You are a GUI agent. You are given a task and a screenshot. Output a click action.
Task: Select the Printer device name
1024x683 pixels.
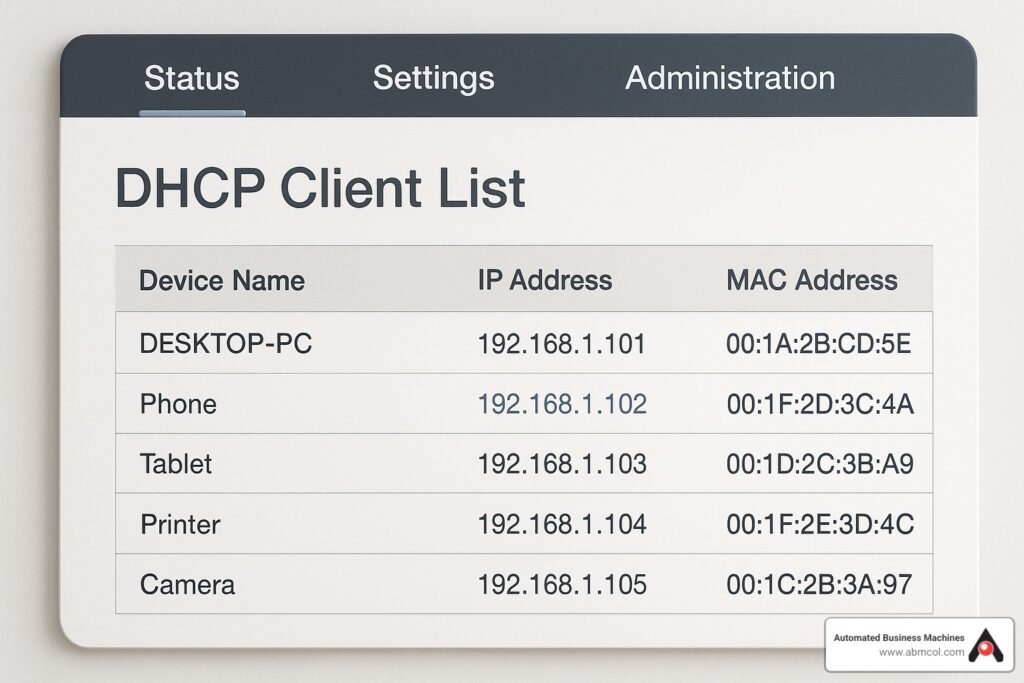[180, 524]
